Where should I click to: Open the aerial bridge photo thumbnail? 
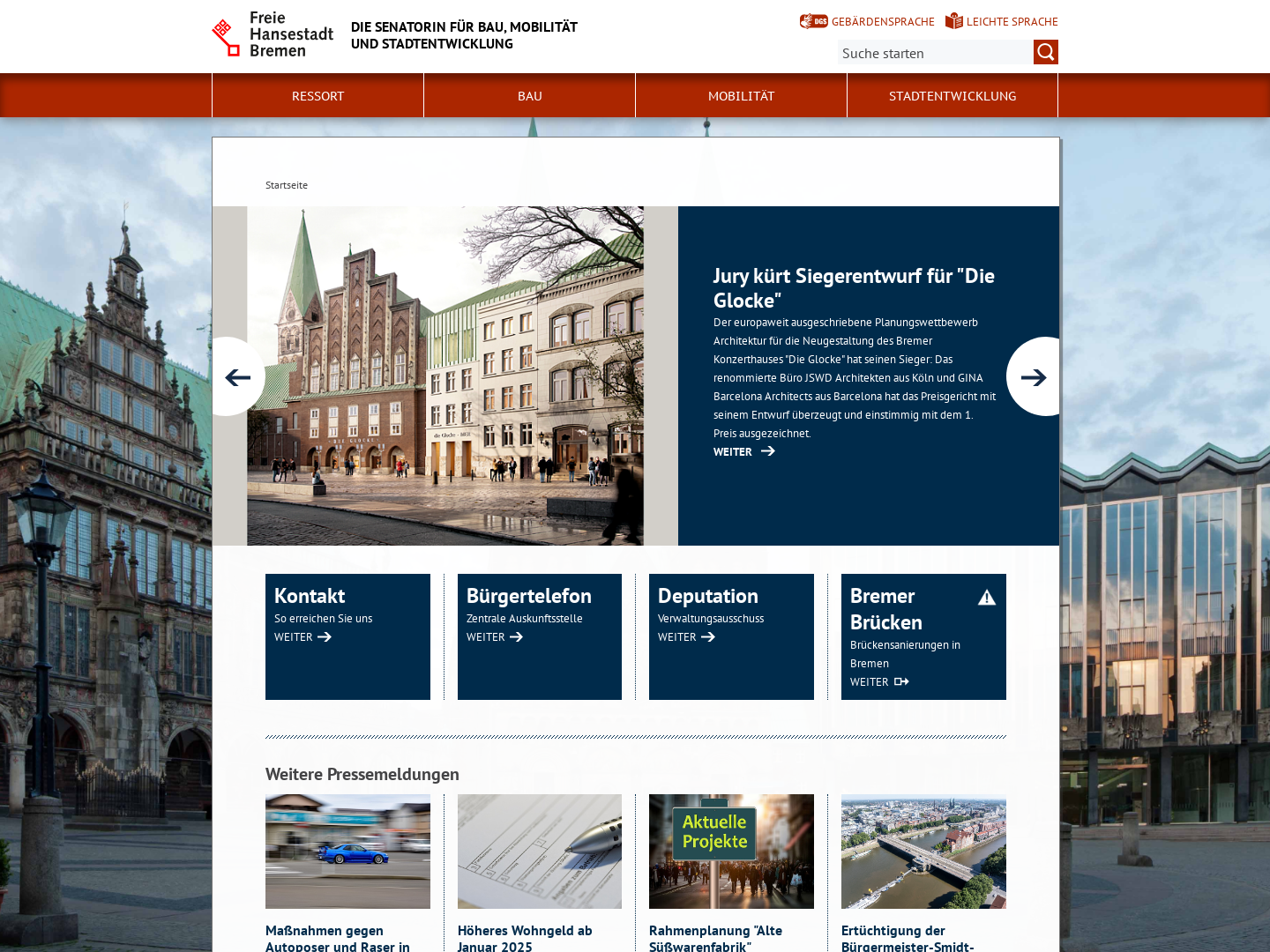click(923, 852)
